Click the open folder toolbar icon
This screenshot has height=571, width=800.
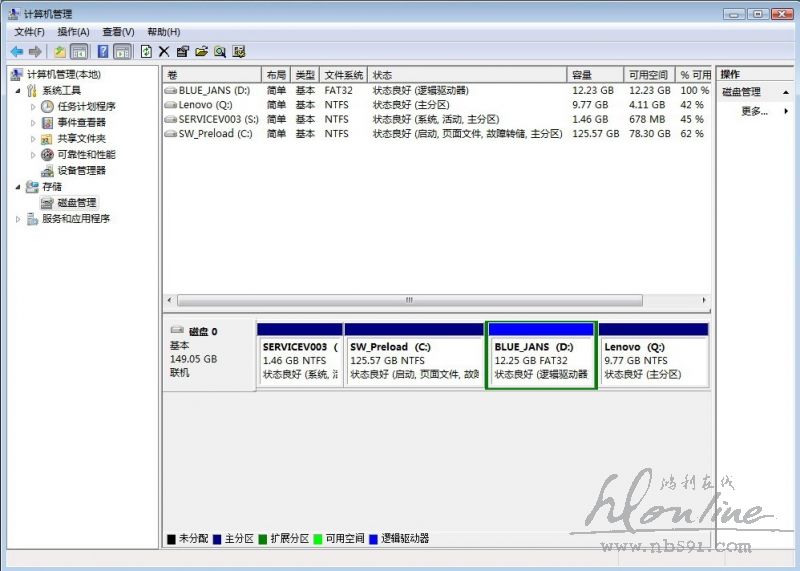(x=201, y=51)
